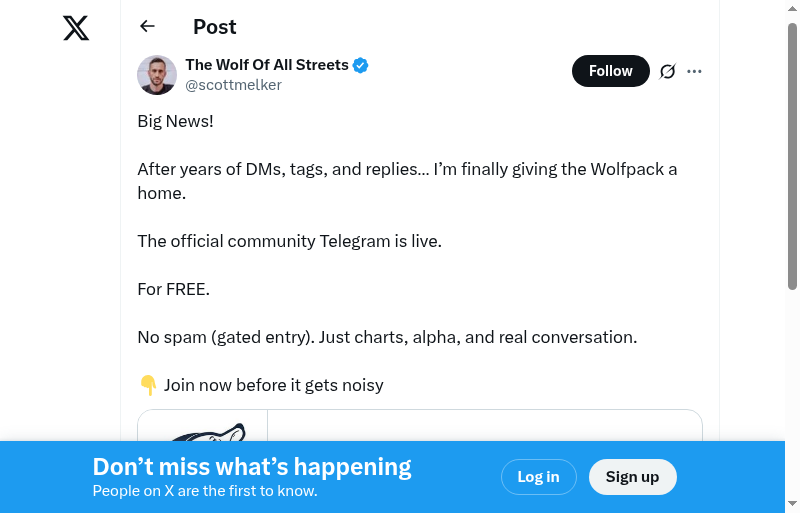Open The Wolf Of All Streets profile name

(267, 65)
